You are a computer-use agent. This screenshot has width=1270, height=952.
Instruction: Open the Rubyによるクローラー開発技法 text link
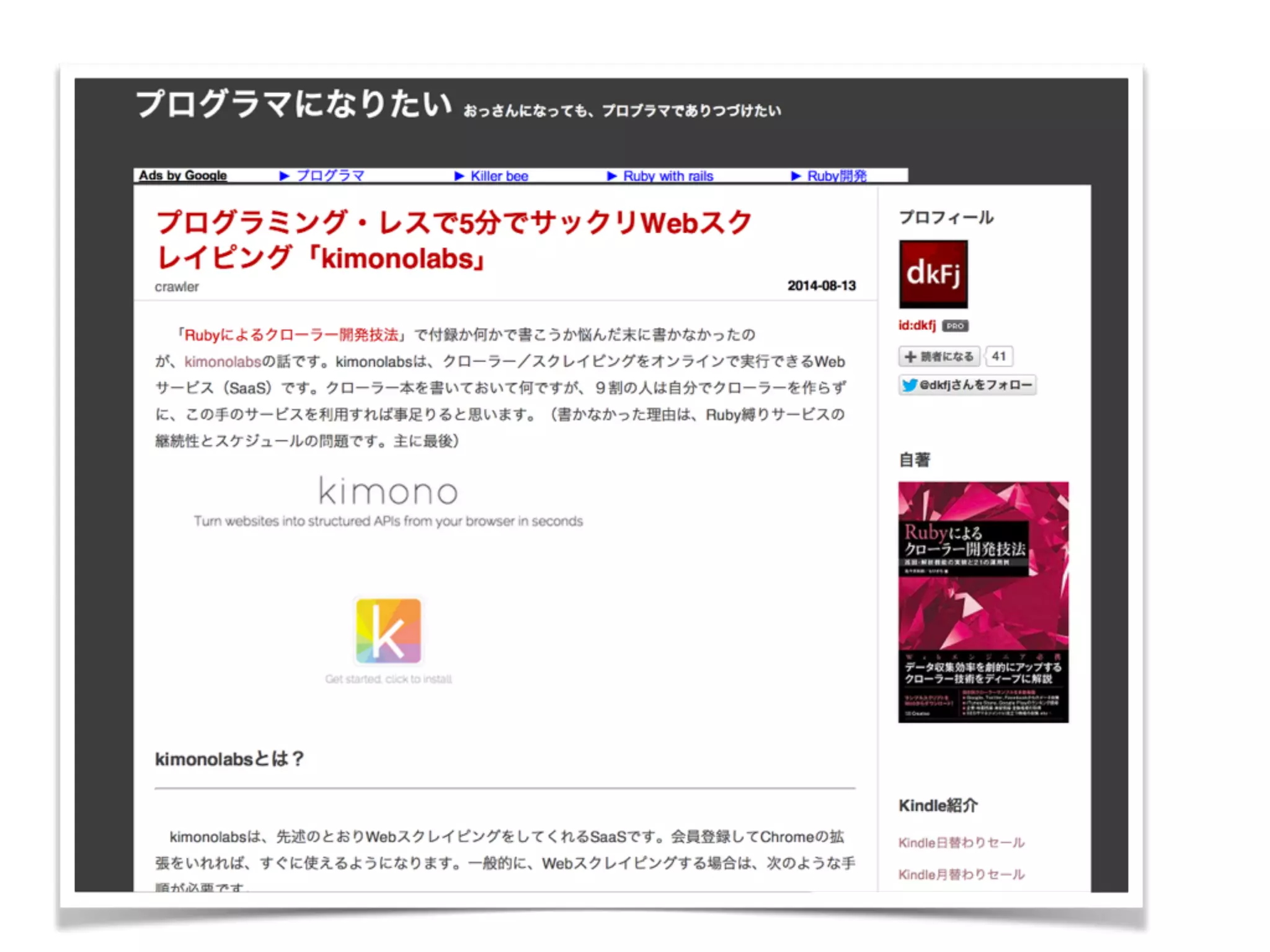(x=291, y=335)
